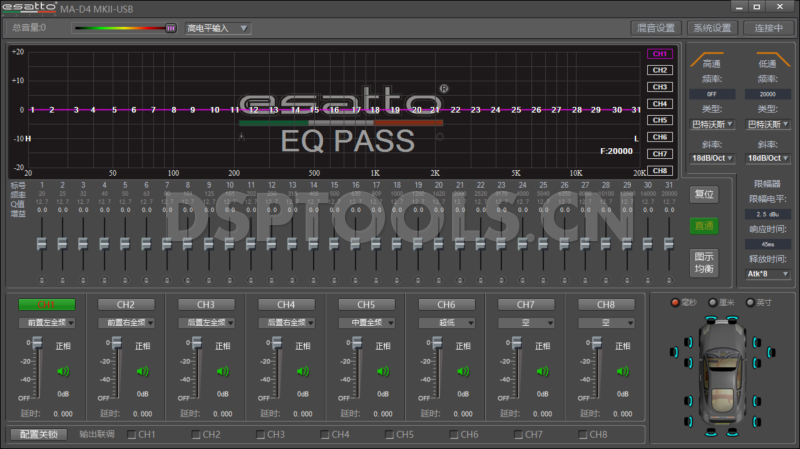
Task: Click the response time field 45ms
Action: (x=768, y=244)
